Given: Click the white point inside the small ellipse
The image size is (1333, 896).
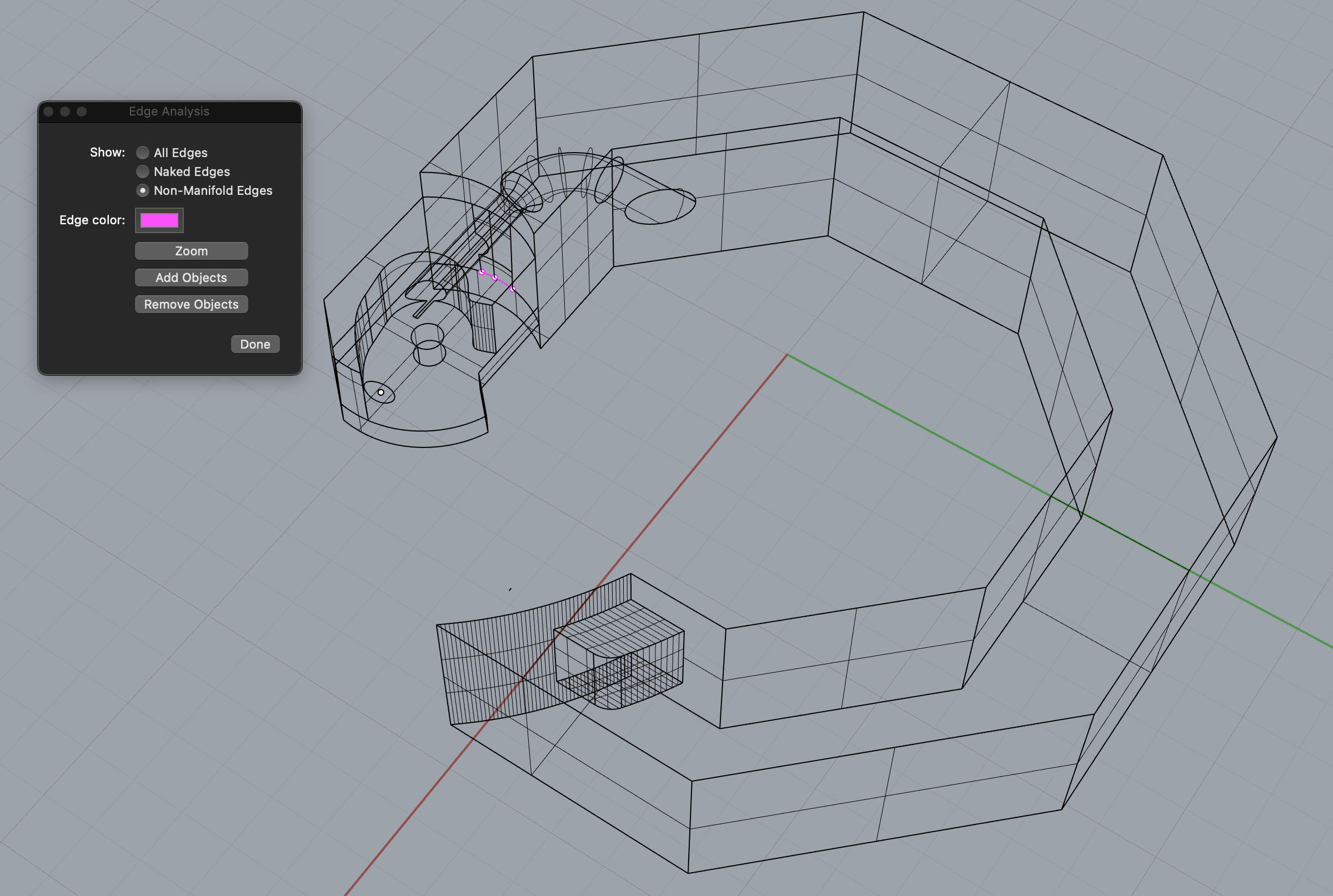Looking at the screenshot, I should coord(380,392).
